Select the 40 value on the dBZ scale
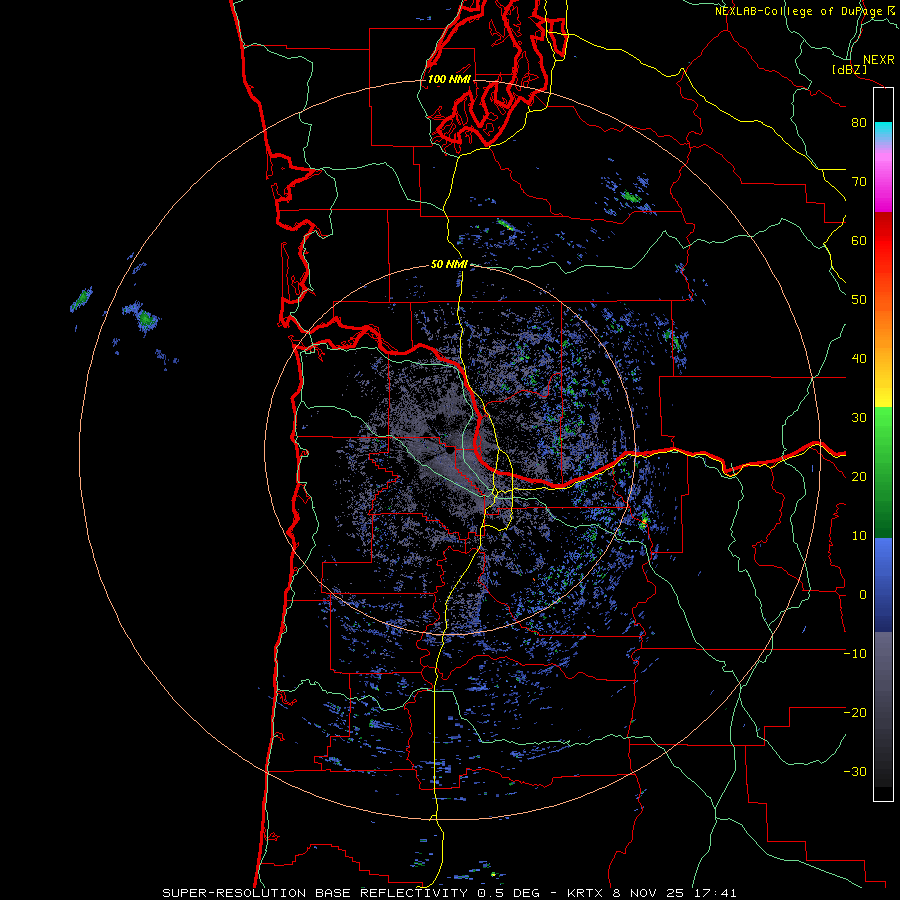Screen dimensions: 900x900 859,359
